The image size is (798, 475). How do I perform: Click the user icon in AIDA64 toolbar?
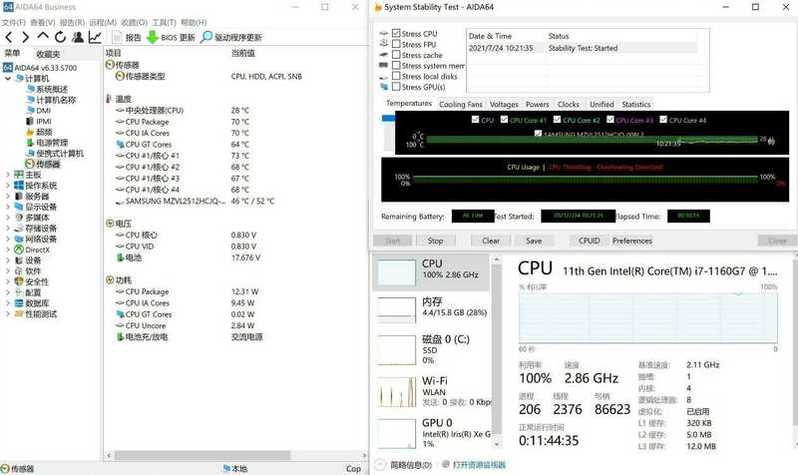click(78, 37)
